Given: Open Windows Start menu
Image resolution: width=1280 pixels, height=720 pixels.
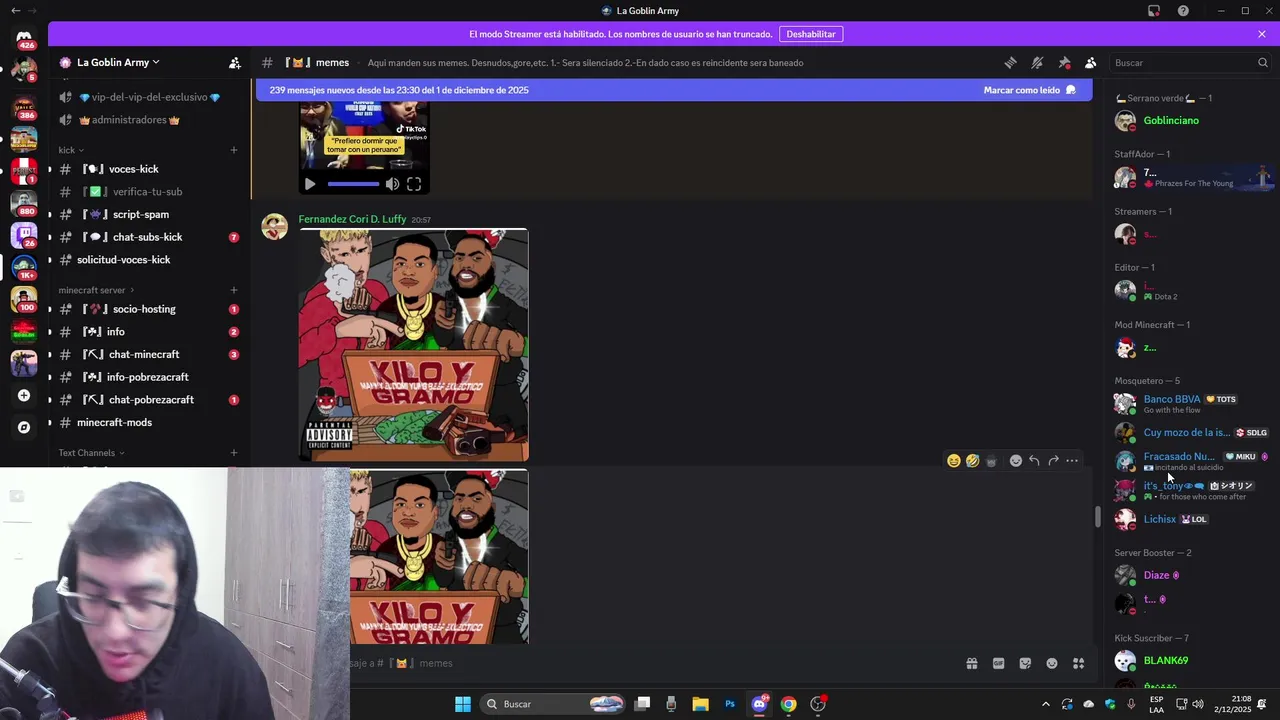Looking at the screenshot, I should (x=462, y=704).
